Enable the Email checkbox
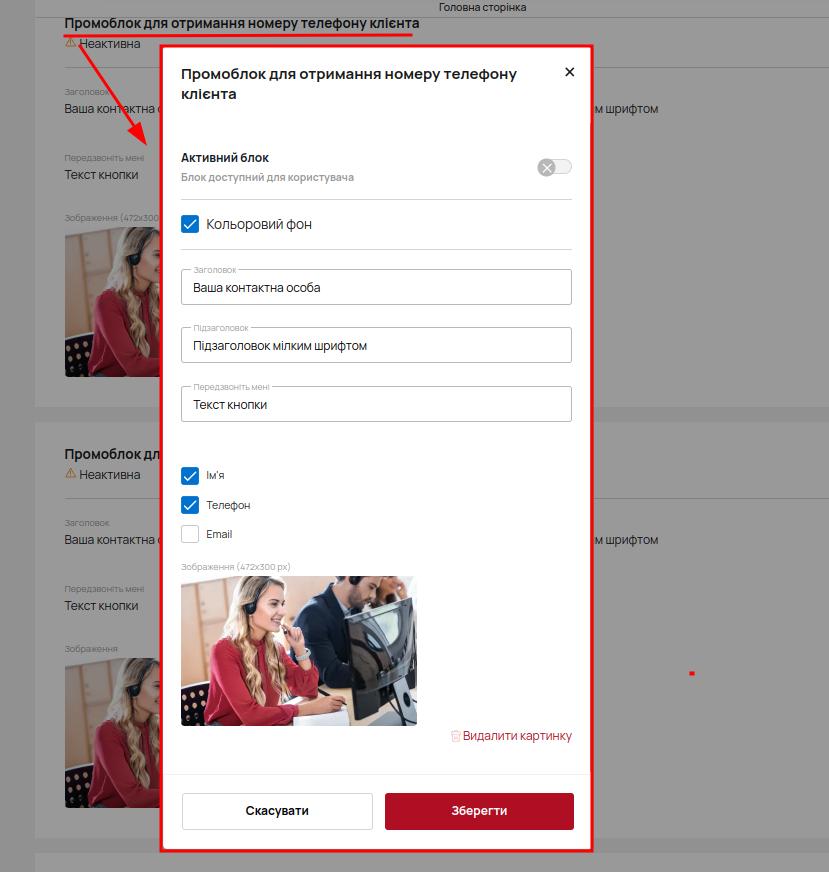Viewport: 829px width, 872px height. [190, 534]
